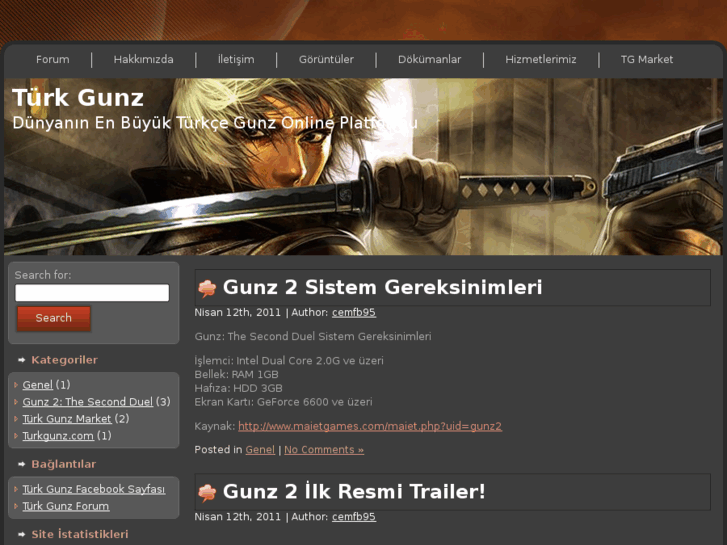
Task: Click the Site İstatistikleri heading text
Action: 80,534
